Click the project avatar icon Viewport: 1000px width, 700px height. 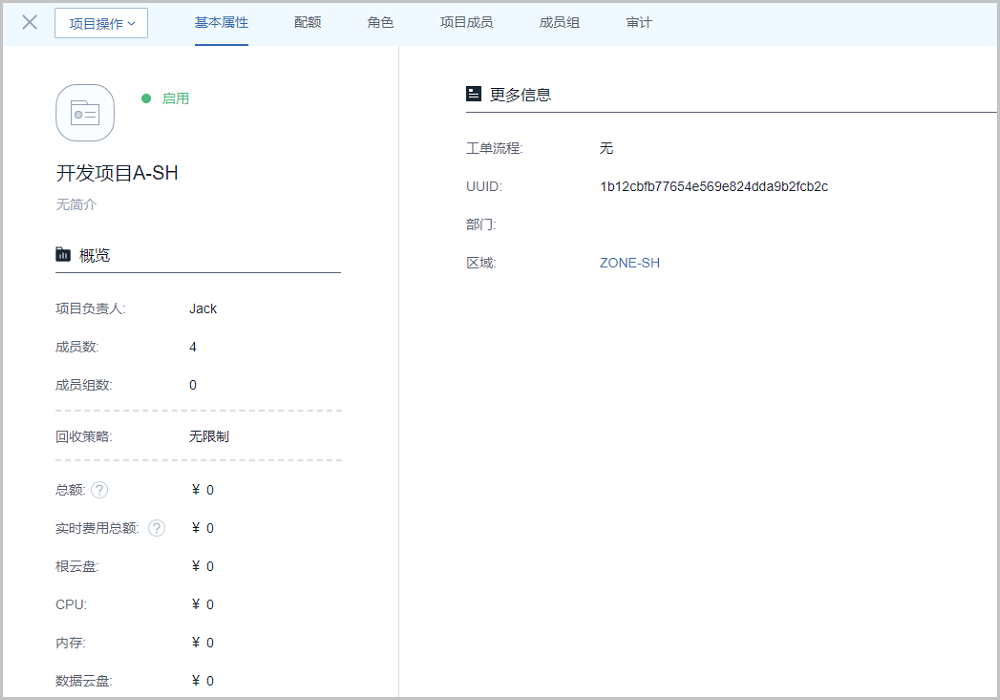point(85,113)
